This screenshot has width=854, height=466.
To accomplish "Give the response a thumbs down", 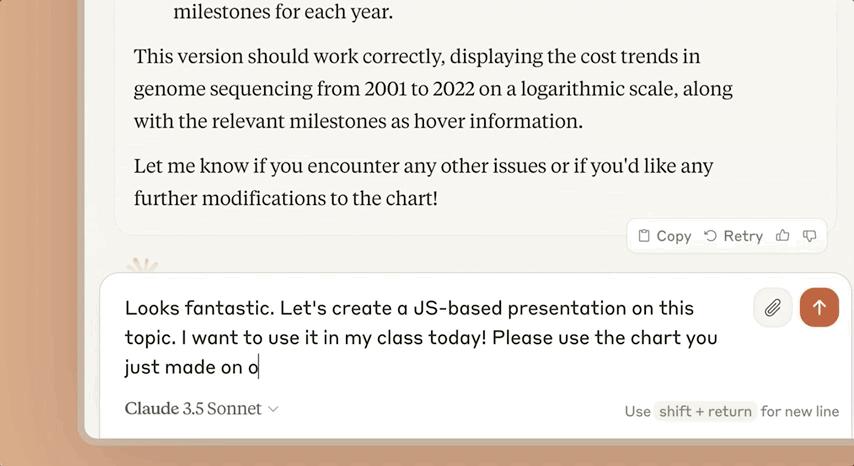I will (x=809, y=236).
